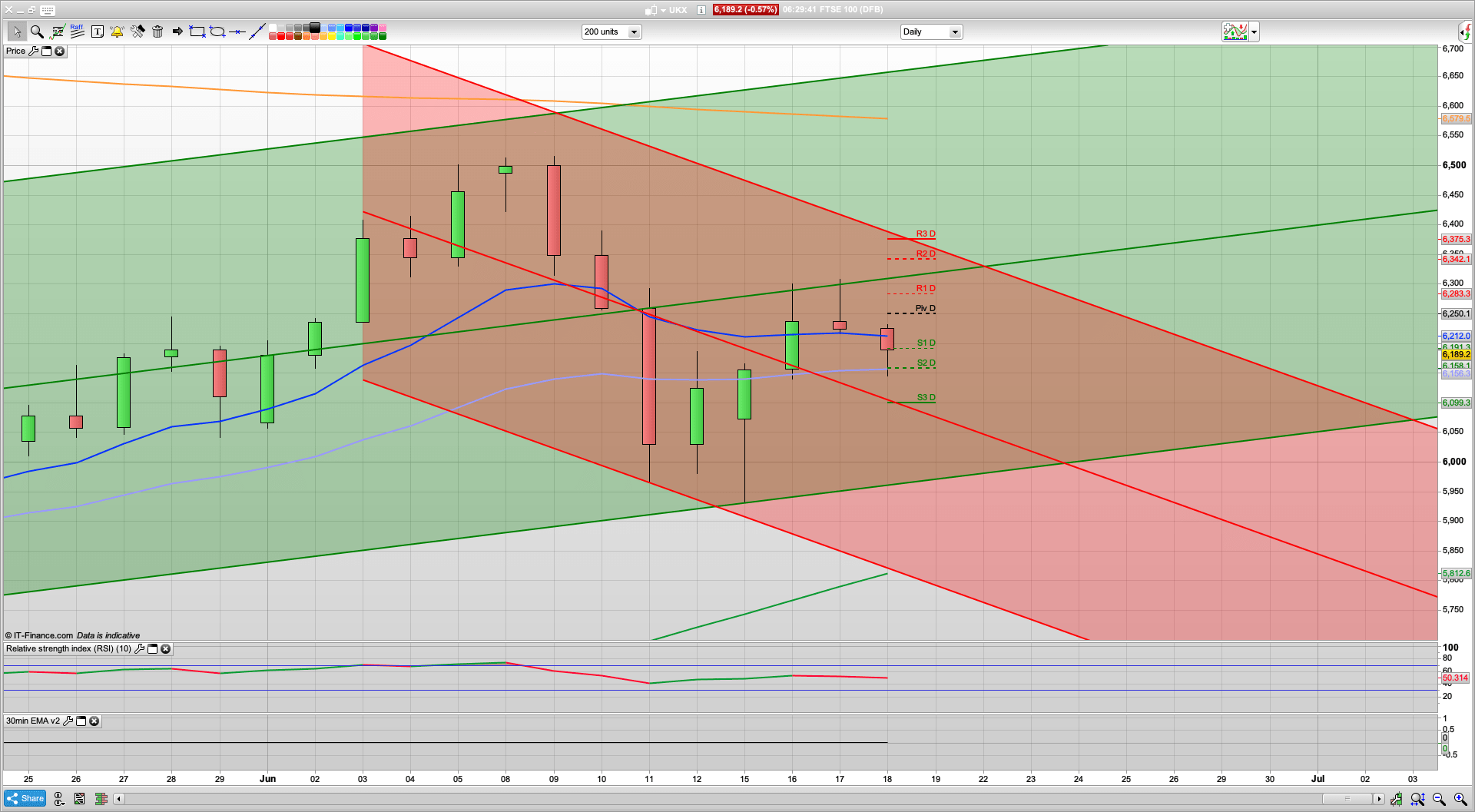Screen dimensions: 1475x812
Task: Open the alert bell tool
Action: point(117,31)
